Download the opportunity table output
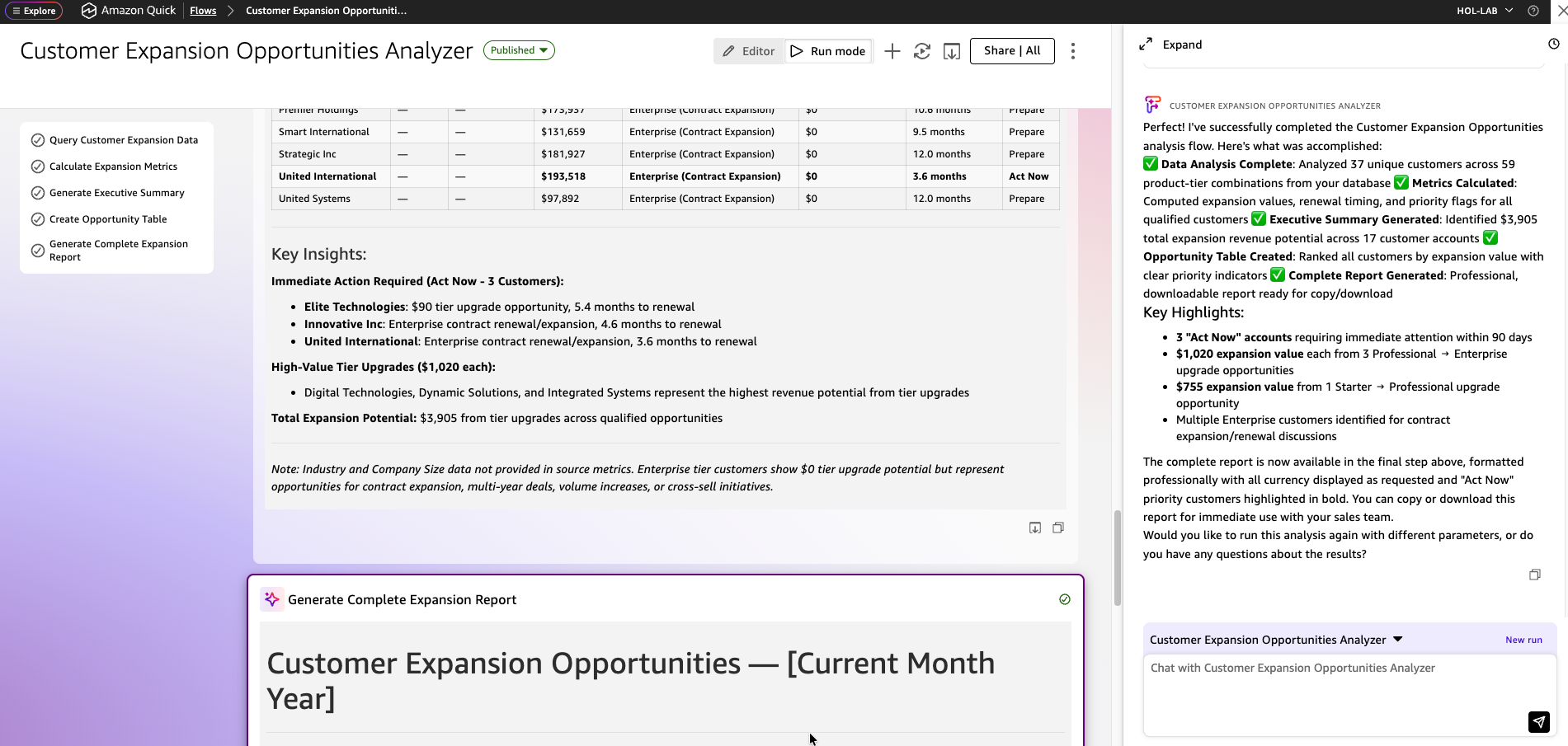This screenshot has width=1568, height=746. (1035, 528)
